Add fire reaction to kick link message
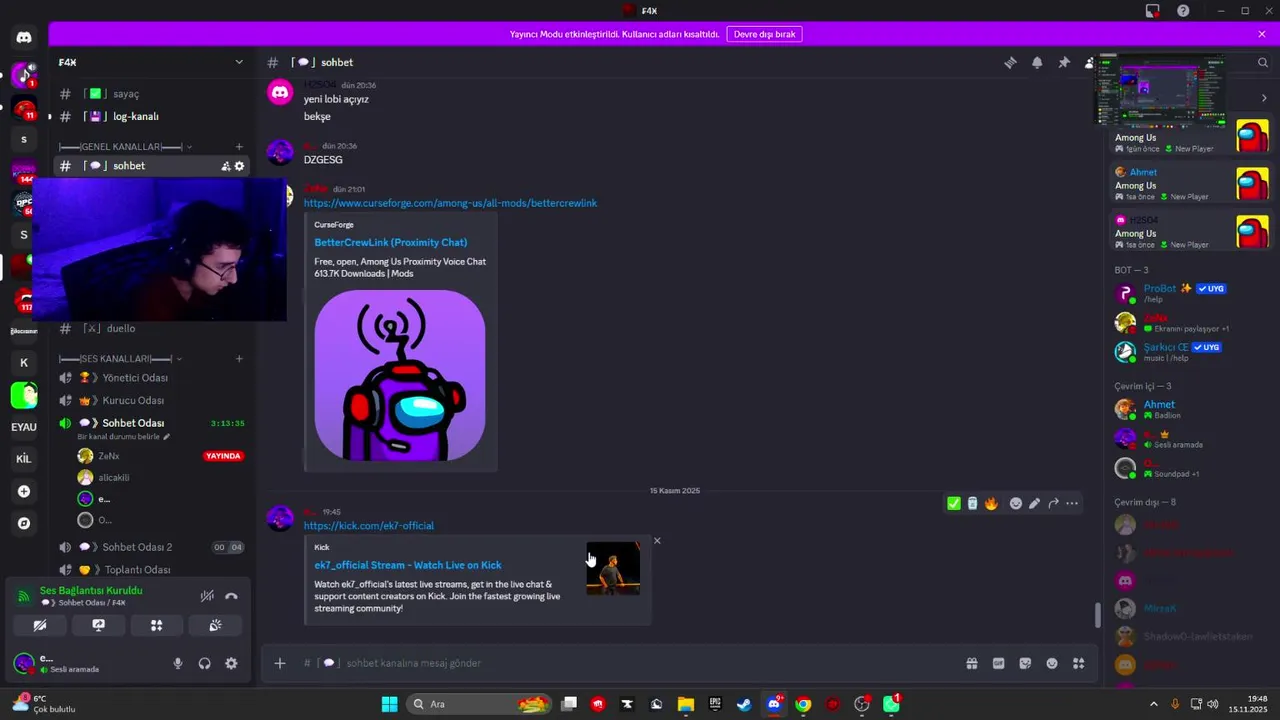 click(991, 503)
